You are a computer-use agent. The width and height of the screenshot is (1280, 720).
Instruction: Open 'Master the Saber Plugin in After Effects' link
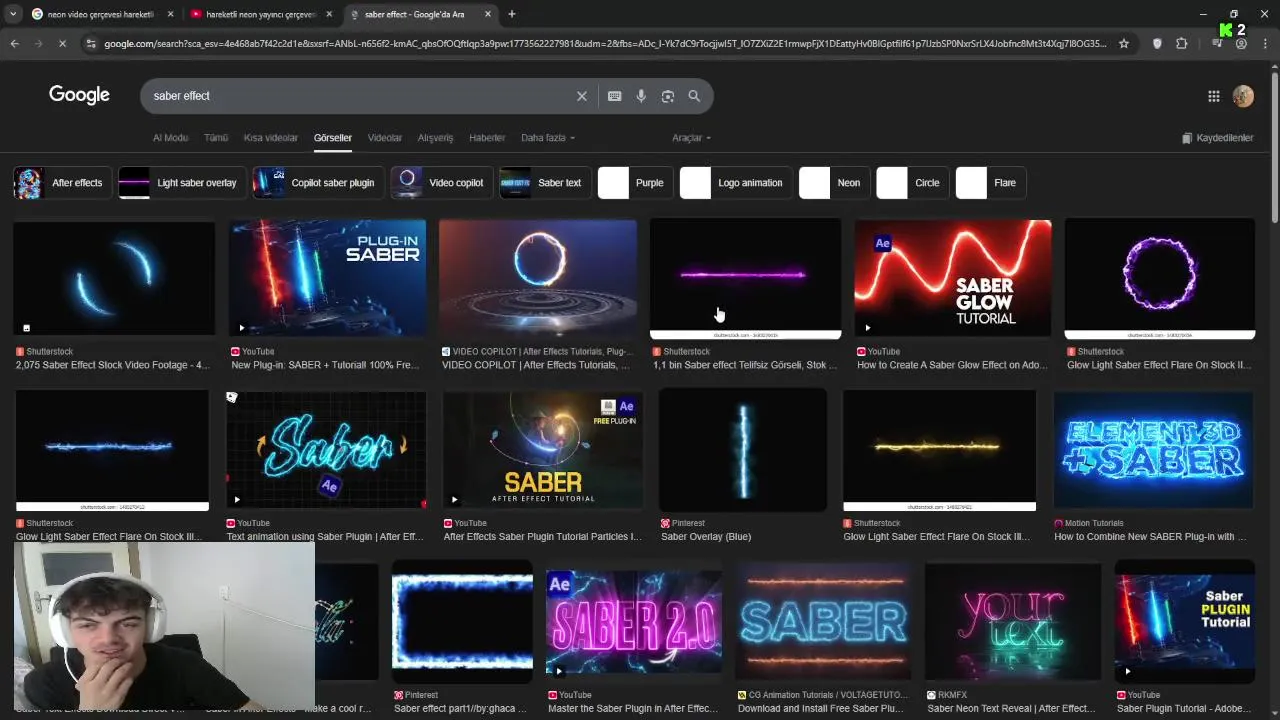click(633, 709)
